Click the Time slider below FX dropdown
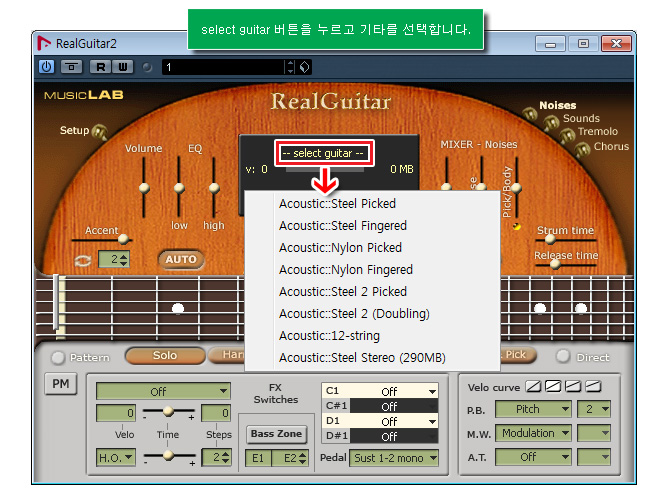Viewport: 670px width, 489px height. 169,411
